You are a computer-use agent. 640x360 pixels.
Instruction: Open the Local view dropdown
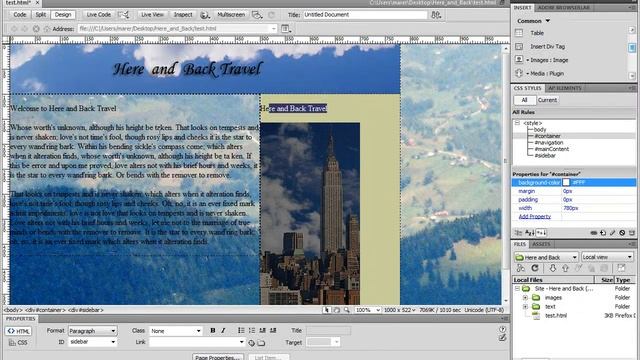tap(607, 257)
